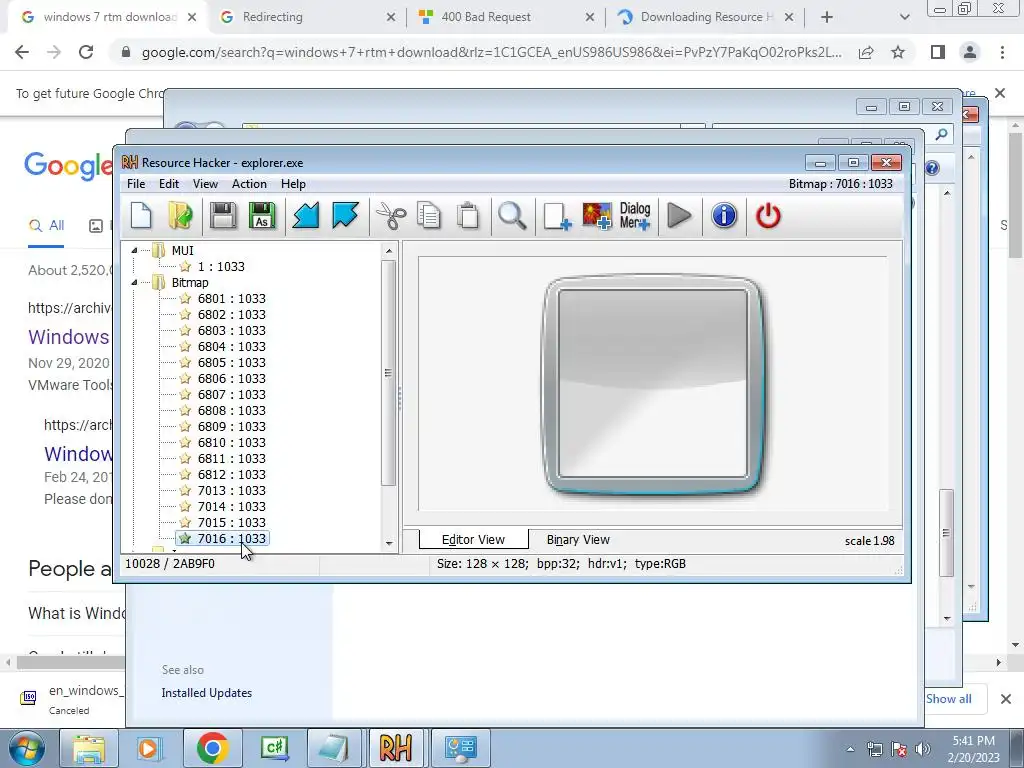Click the Chrome icon in the taskbar

point(212,748)
